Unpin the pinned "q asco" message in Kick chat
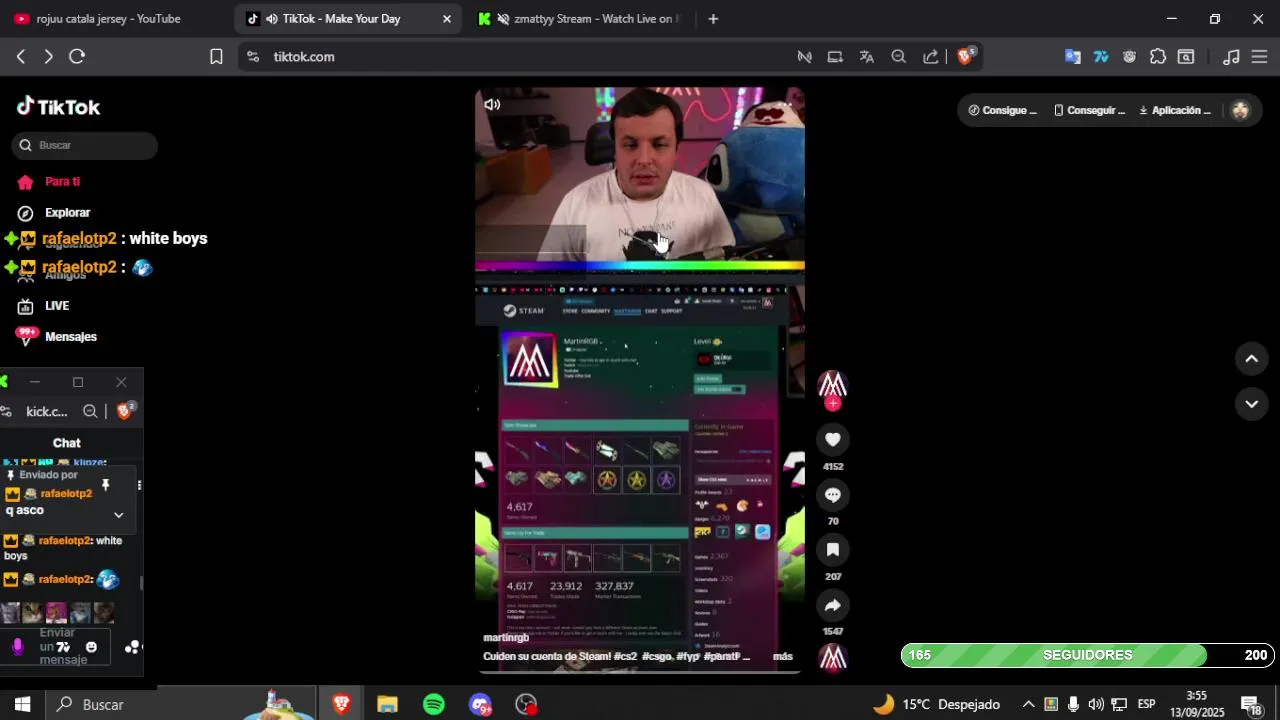 (106, 486)
